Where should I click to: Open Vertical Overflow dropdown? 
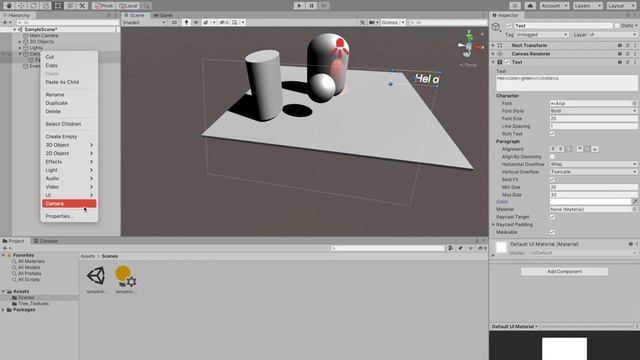coord(593,172)
